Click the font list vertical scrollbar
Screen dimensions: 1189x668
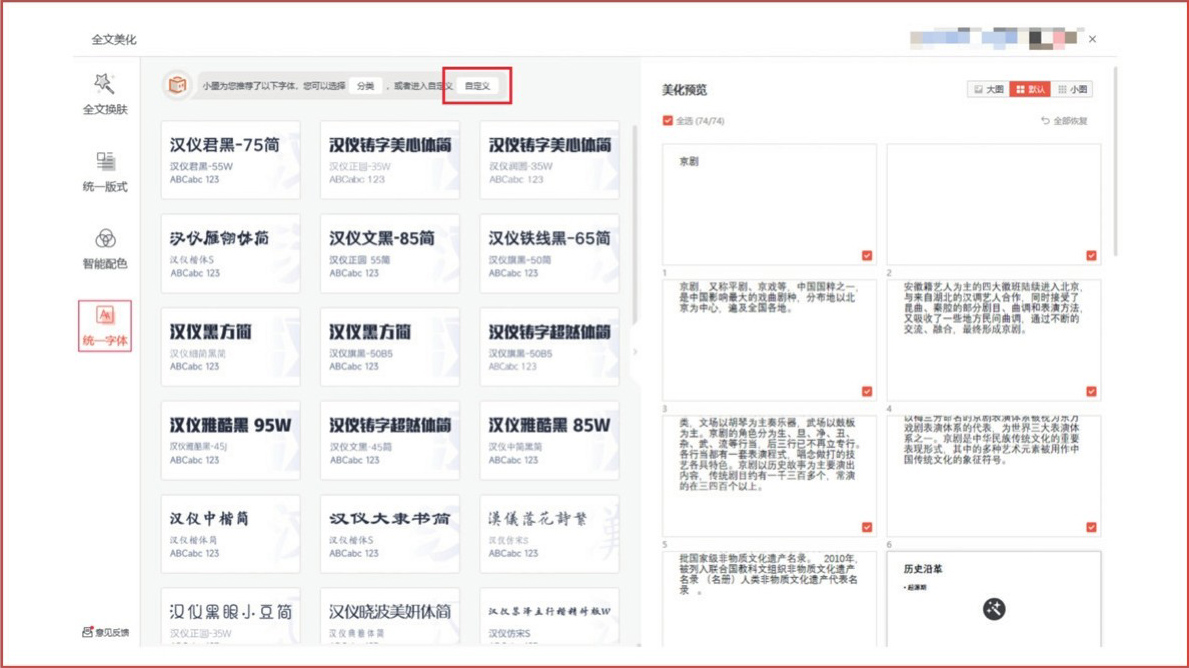pos(635,224)
